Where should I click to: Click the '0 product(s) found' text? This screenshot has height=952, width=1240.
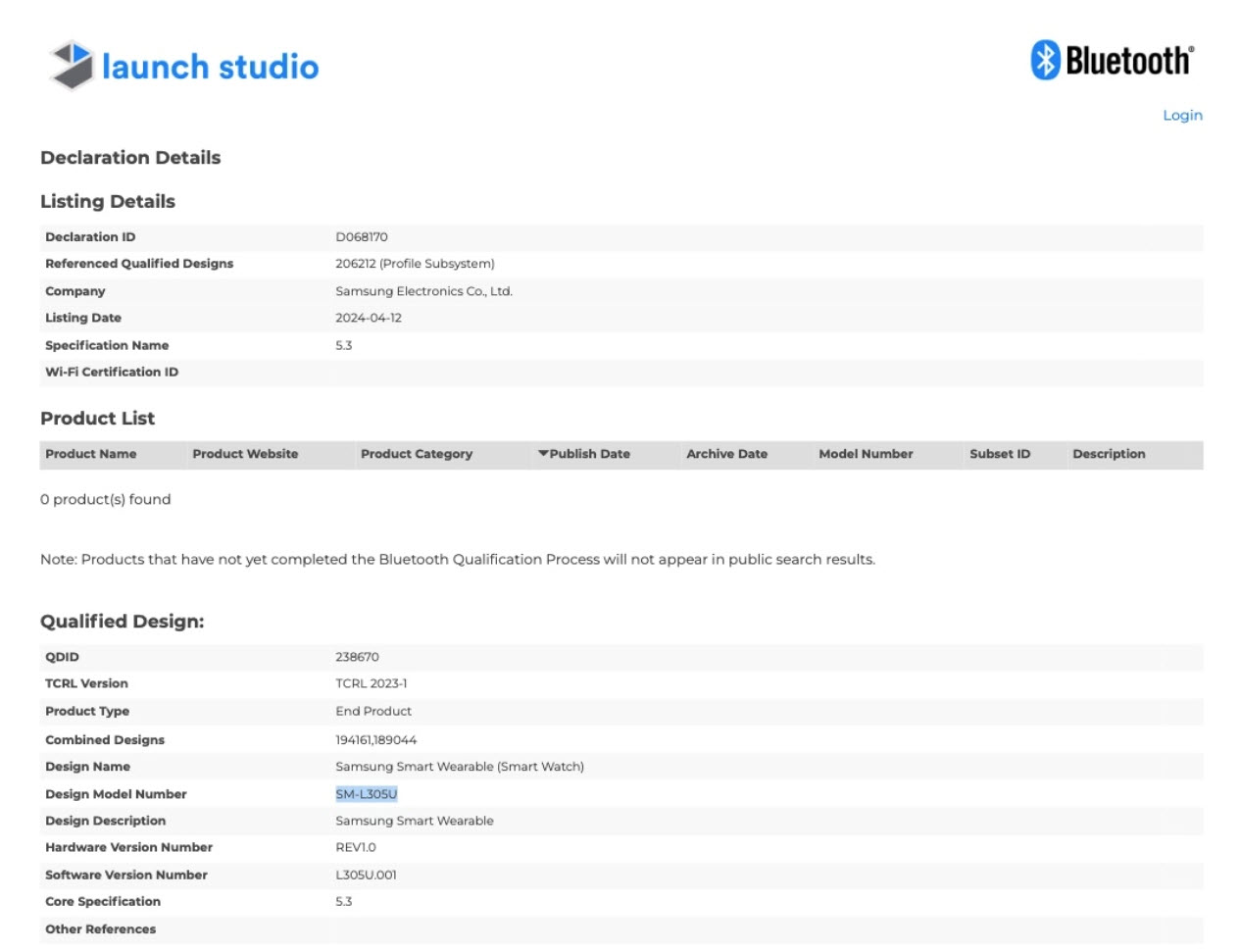(x=105, y=499)
